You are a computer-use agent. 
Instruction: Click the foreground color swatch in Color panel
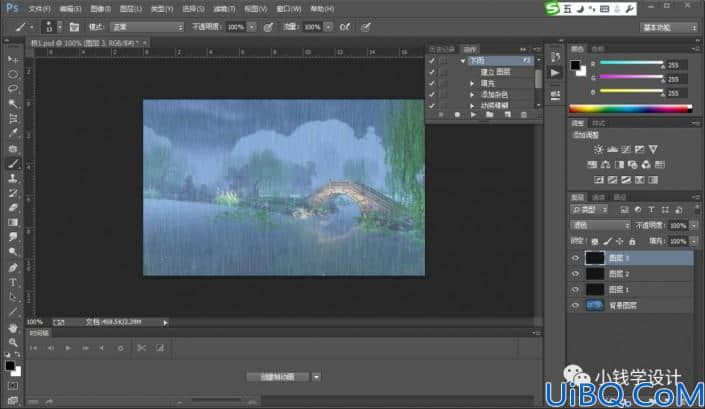click(575, 65)
